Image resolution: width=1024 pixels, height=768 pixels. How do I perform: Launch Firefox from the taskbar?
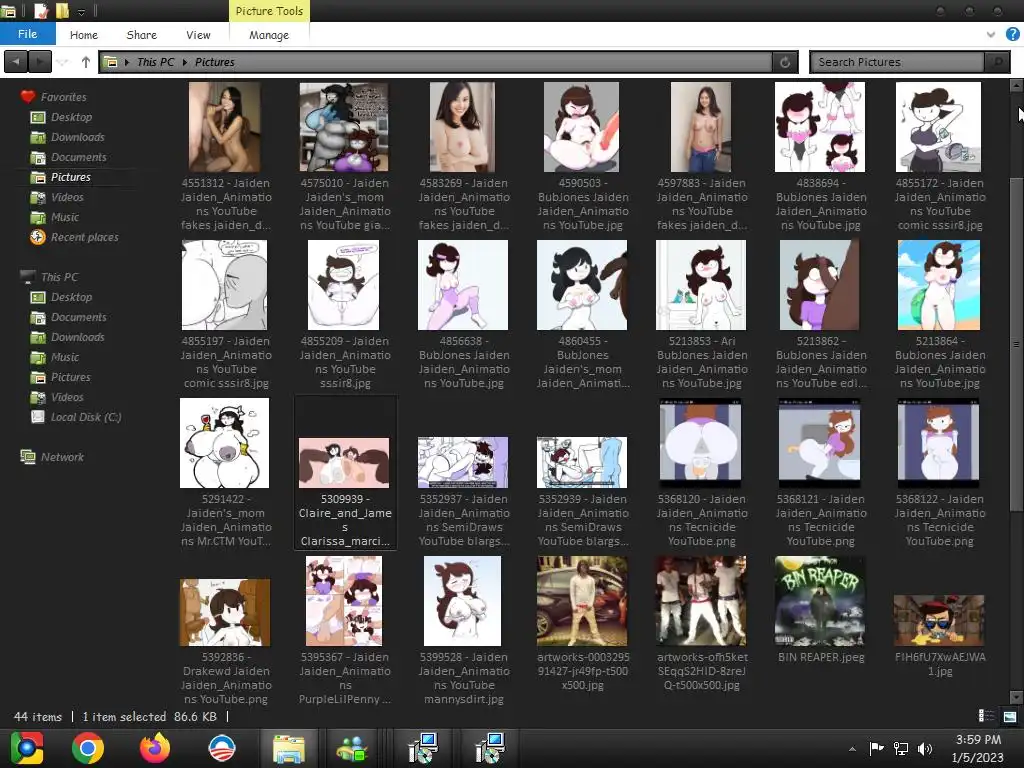(x=155, y=748)
